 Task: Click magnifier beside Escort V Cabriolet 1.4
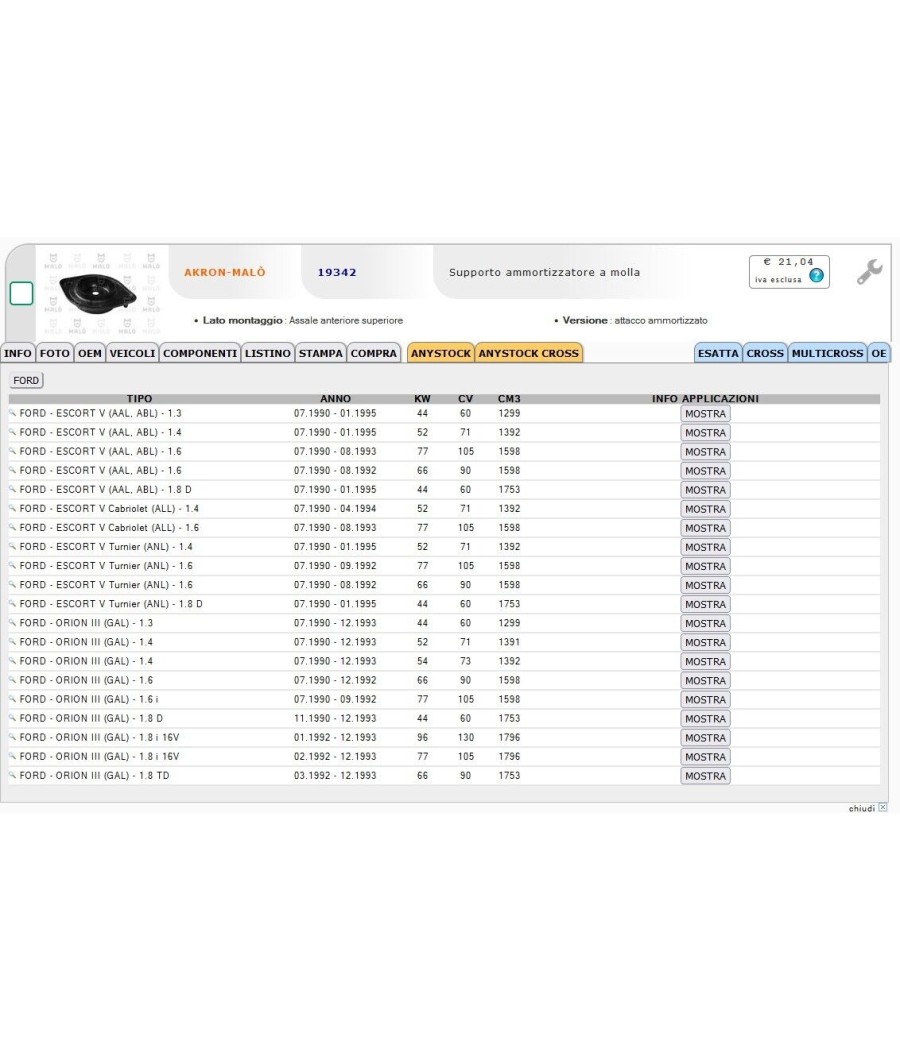(x=12, y=508)
